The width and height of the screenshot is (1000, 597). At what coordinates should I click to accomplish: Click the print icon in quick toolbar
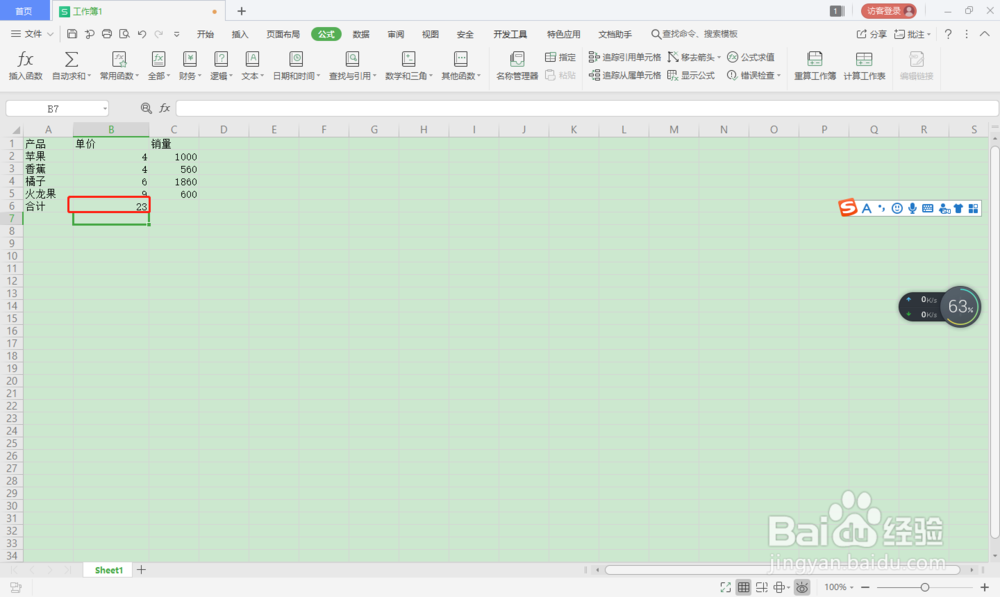pyautogui.click(x=107, y=34)
